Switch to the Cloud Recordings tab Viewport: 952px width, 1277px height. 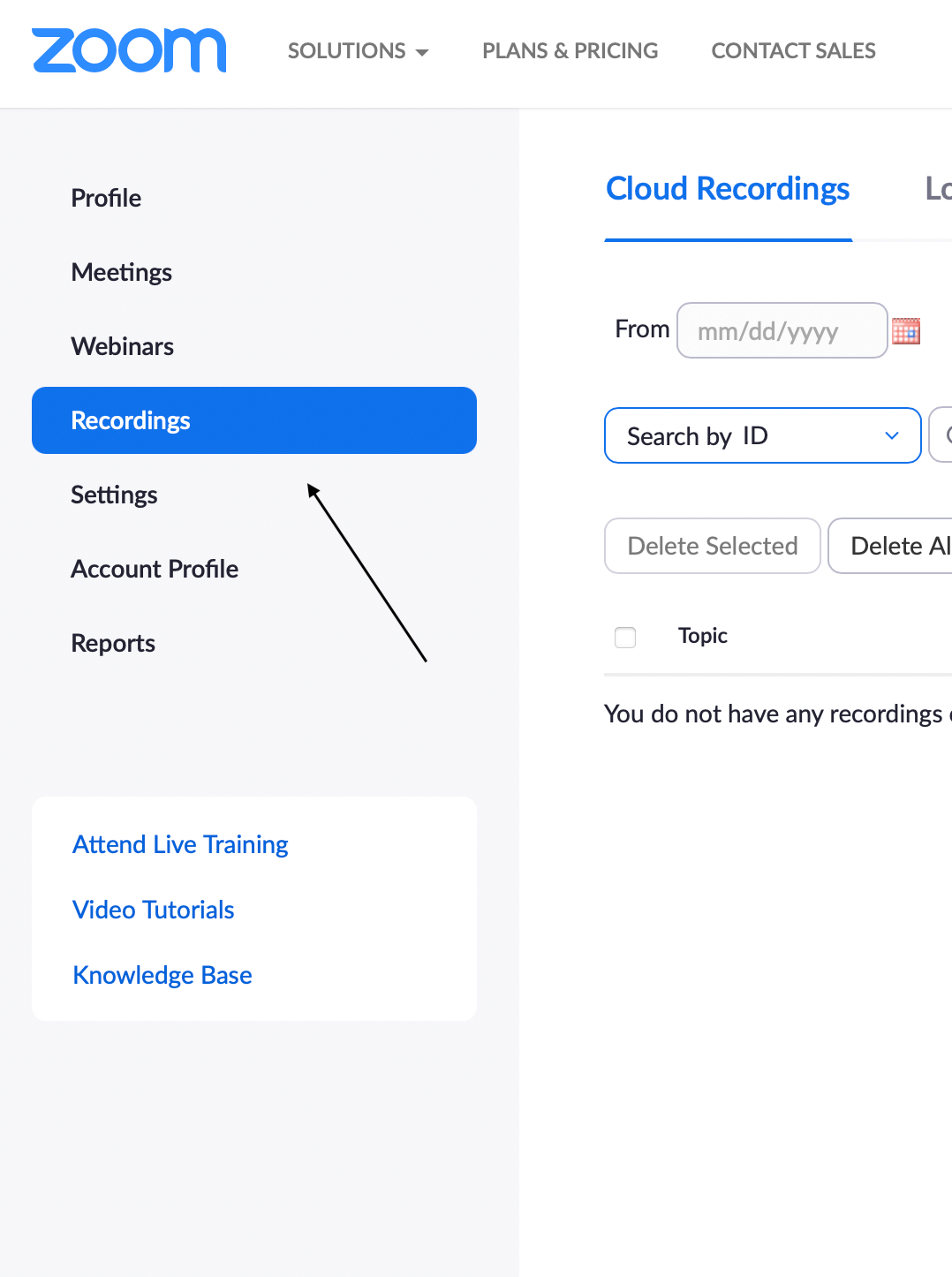tap(727, 189)
